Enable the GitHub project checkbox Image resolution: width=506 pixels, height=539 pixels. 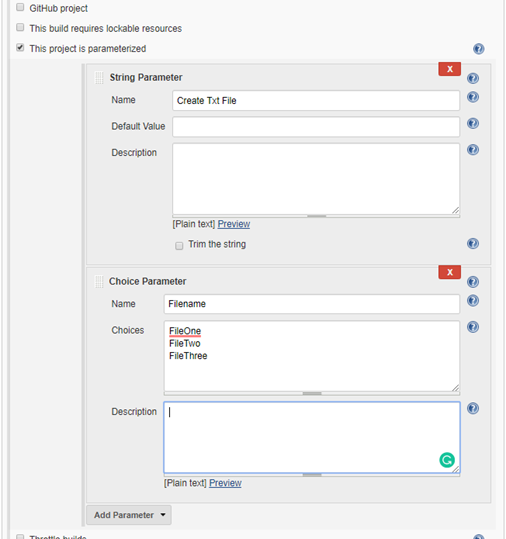20,7
